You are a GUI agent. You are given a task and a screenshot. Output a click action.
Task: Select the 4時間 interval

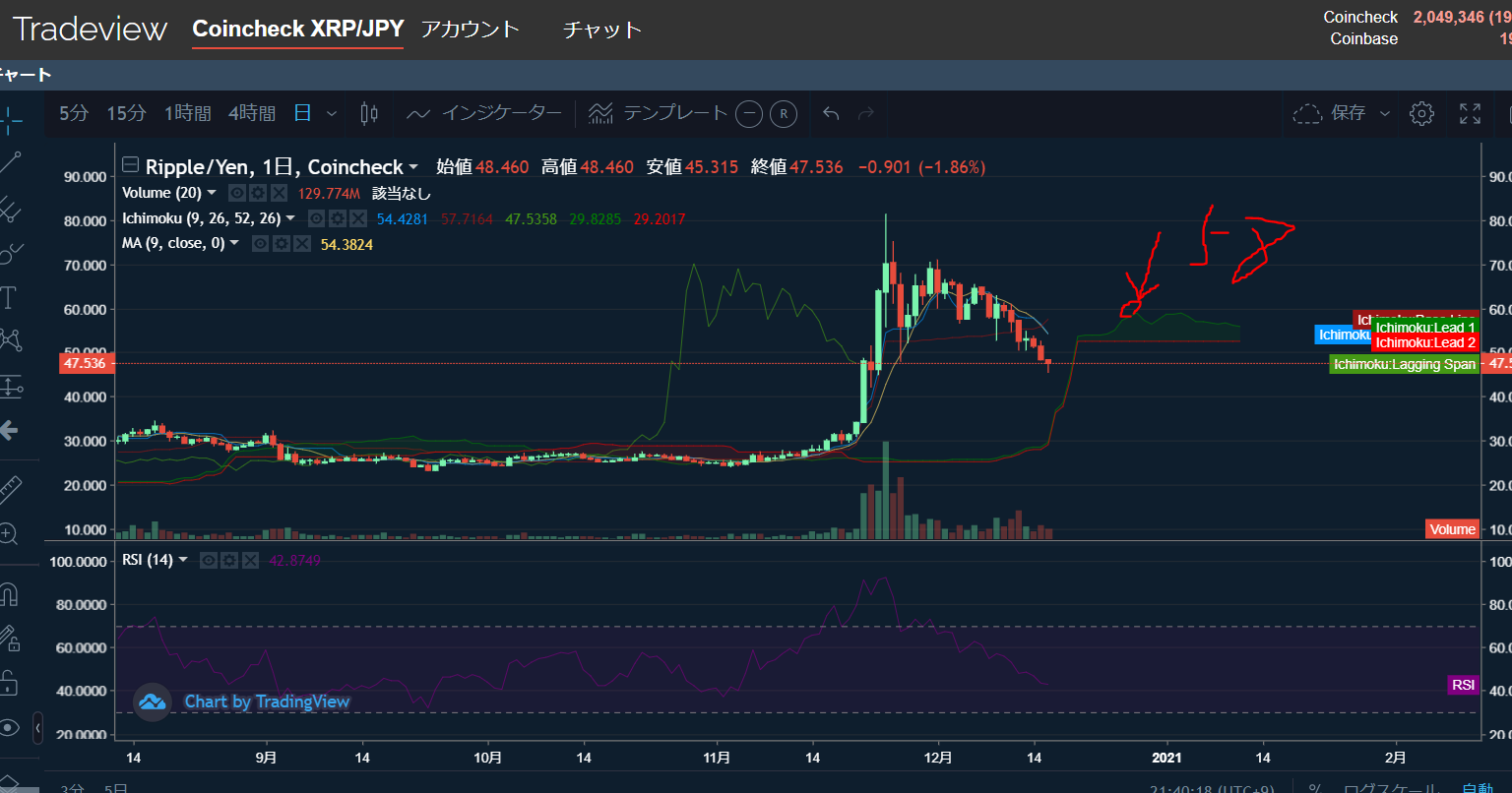click(x=252, y=114)
